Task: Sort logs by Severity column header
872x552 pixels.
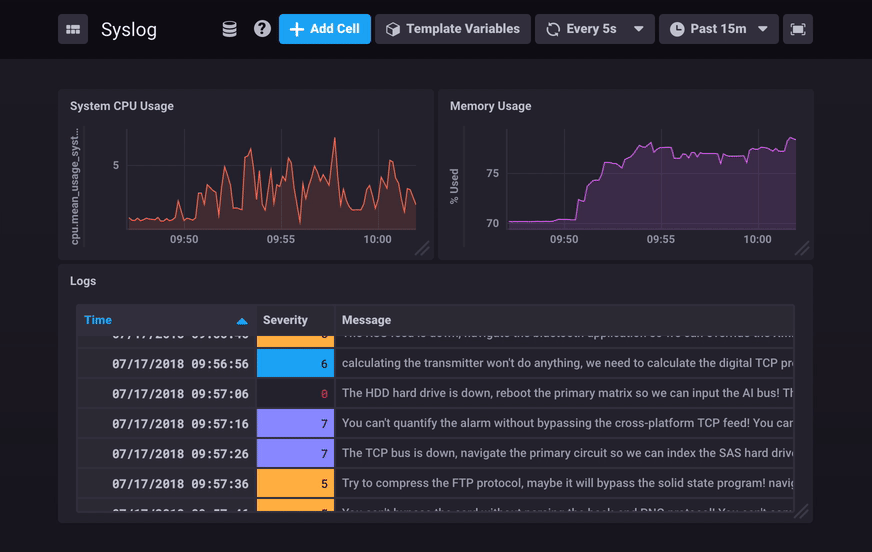Action: pyautogui.click(x=285, y=320)
